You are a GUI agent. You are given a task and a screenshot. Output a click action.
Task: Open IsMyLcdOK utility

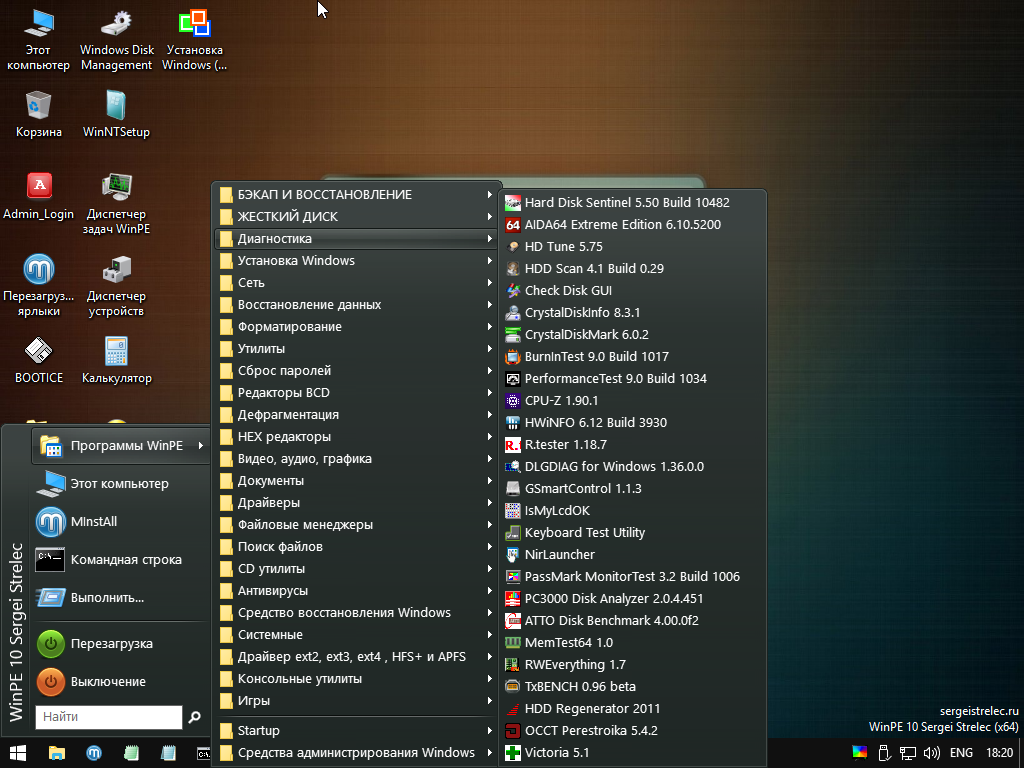click(632, 511)
